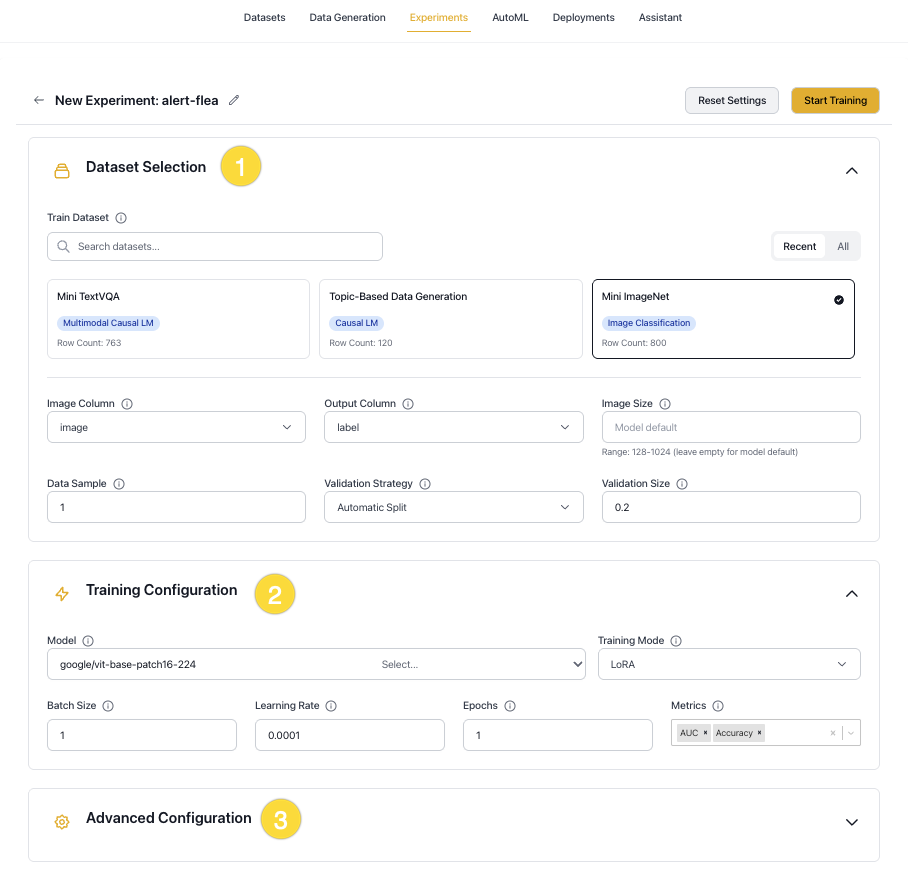This screenshot has height=887, width=908.
Task: Click info icon beside Image Size label
Action: [665, 404]
